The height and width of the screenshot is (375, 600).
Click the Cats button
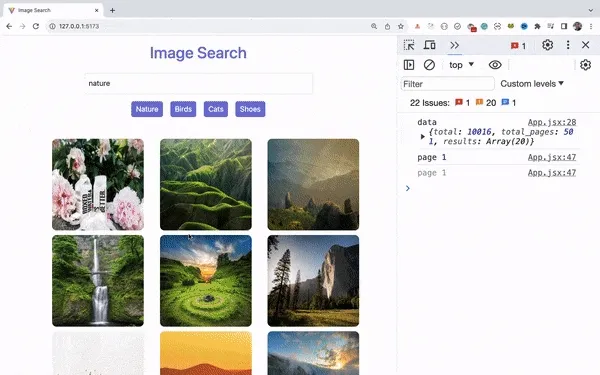click(216, 109)
